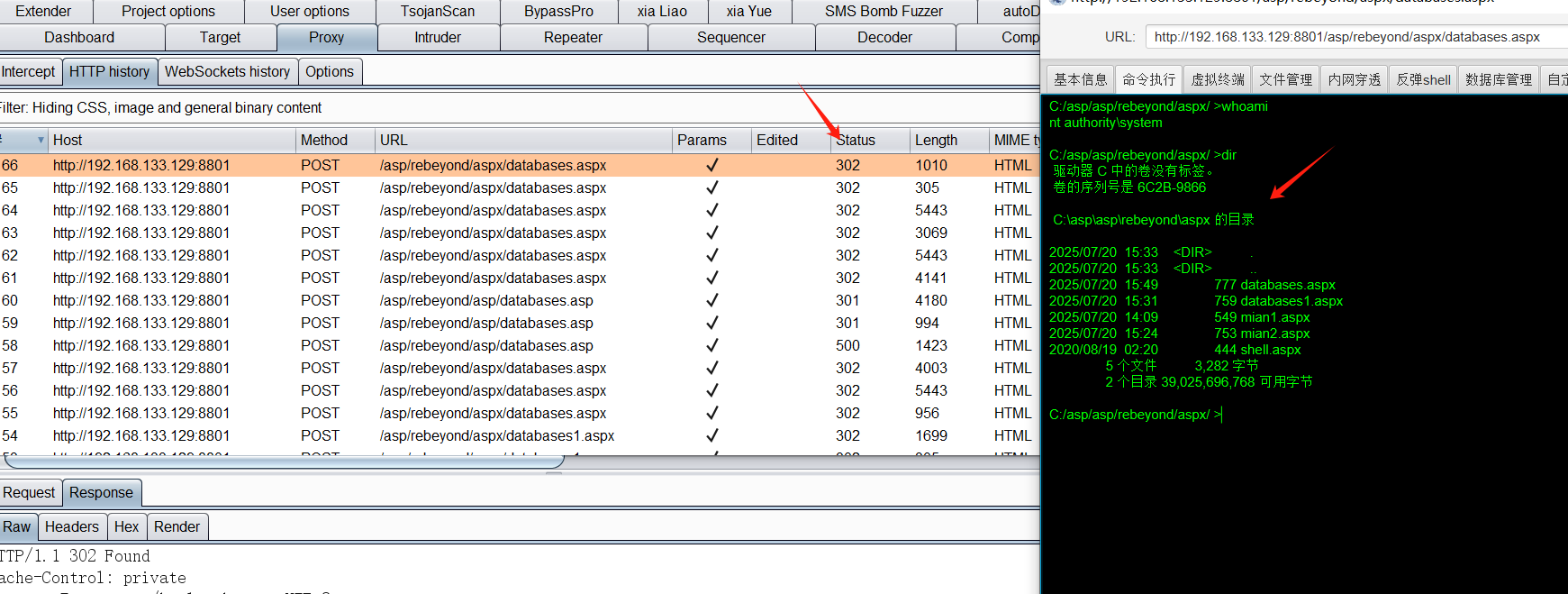
Task: Select the Hex view tab
Action: point(127,526)
